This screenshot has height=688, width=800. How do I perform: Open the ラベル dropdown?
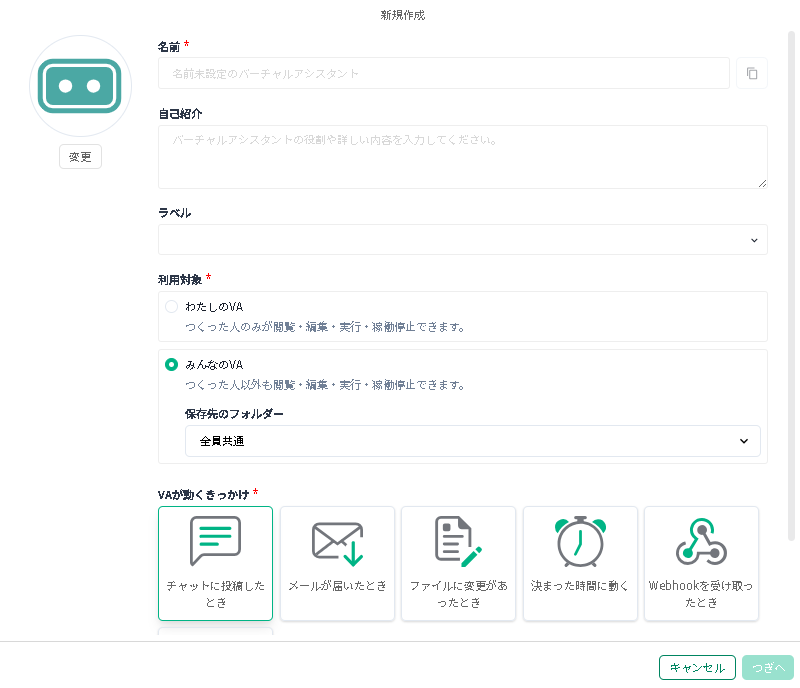tap(462, 240)
